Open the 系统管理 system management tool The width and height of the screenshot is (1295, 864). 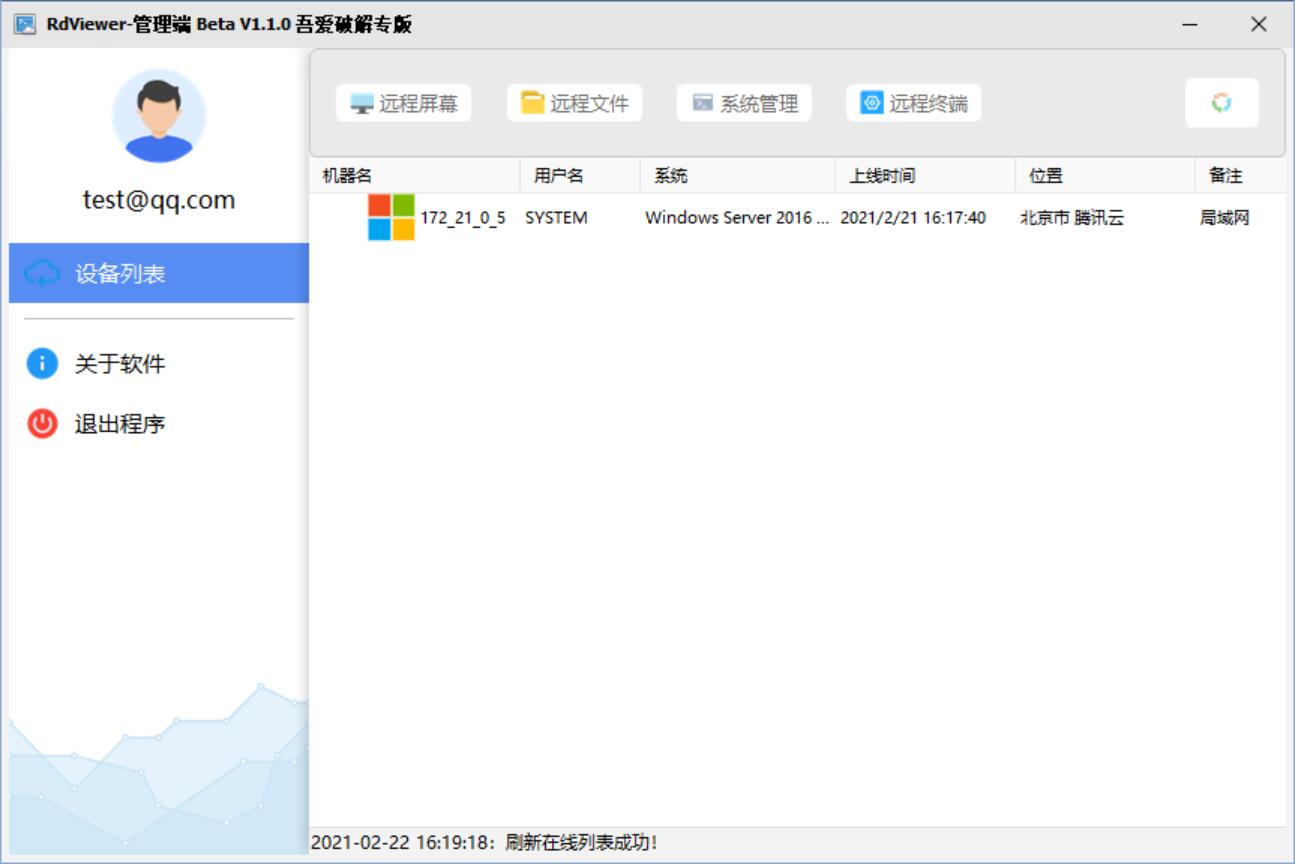(744, 103)
